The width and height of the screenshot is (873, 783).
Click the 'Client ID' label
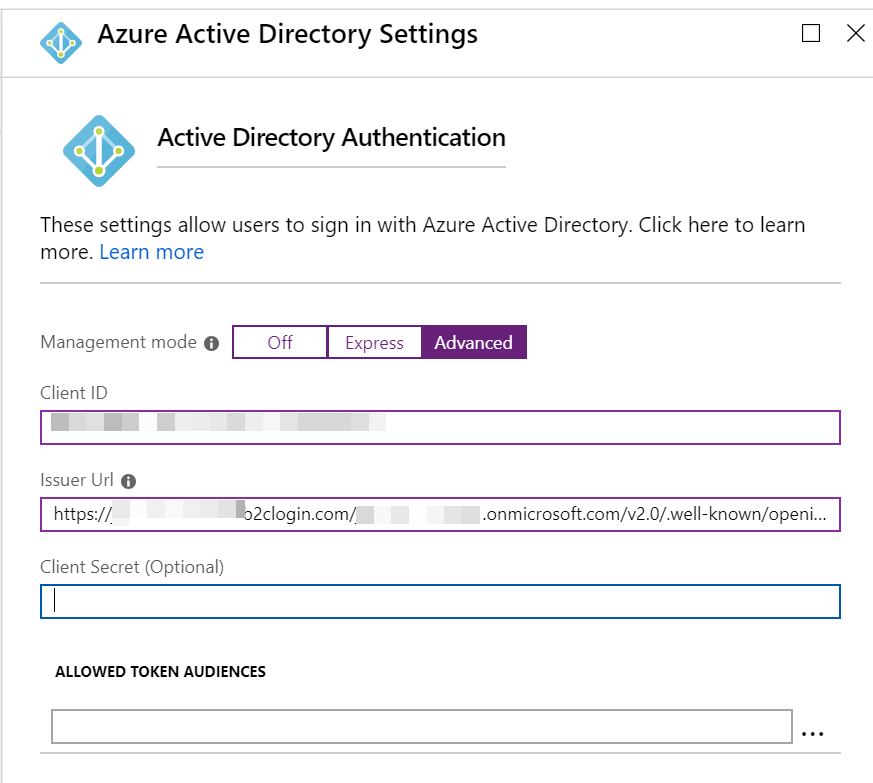pyautogui.click(x=73, y=393)
